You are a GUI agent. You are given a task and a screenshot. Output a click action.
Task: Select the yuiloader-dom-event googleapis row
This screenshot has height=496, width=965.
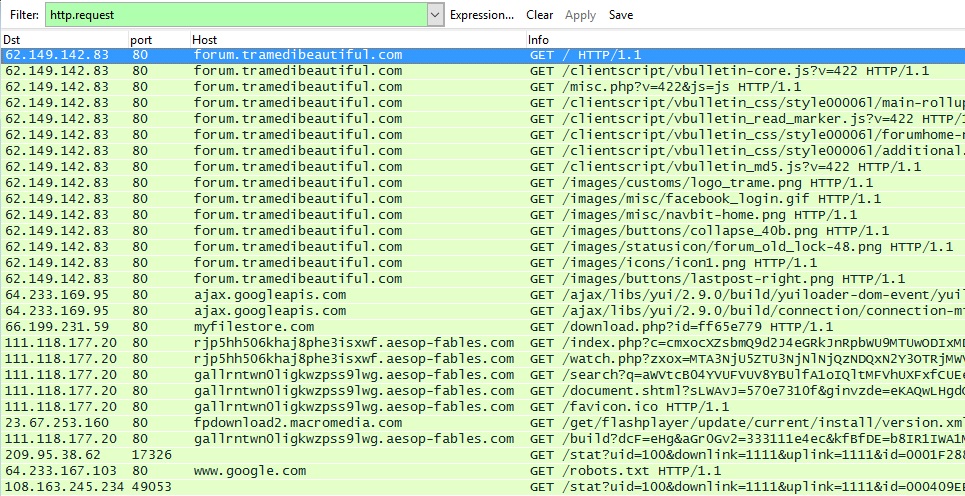pos(482,295)
